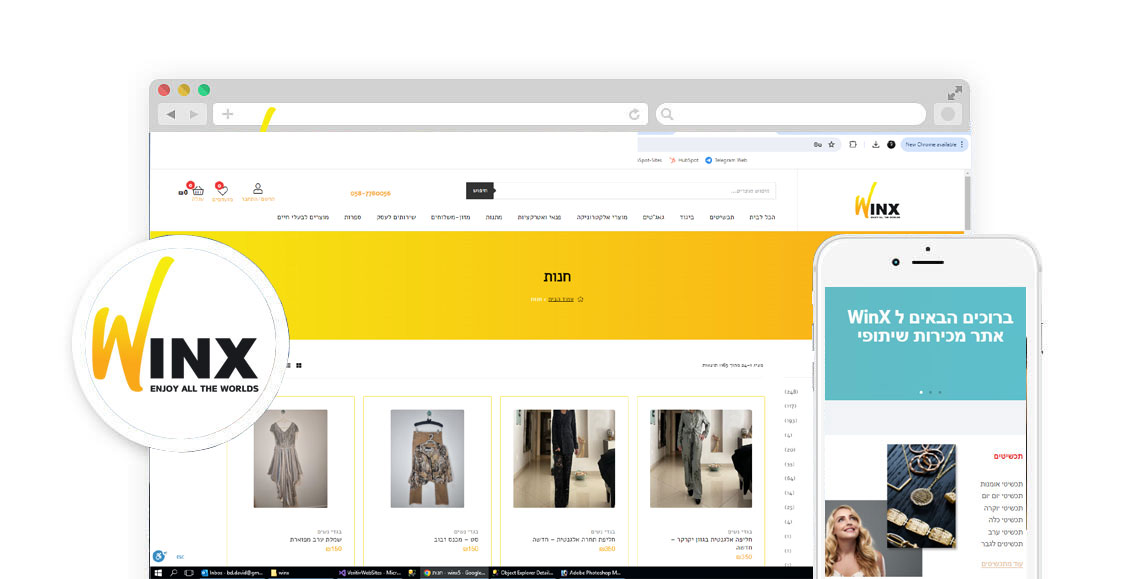
Task: Open the Chrome profile avatar
Action: (x=891, y=145)
